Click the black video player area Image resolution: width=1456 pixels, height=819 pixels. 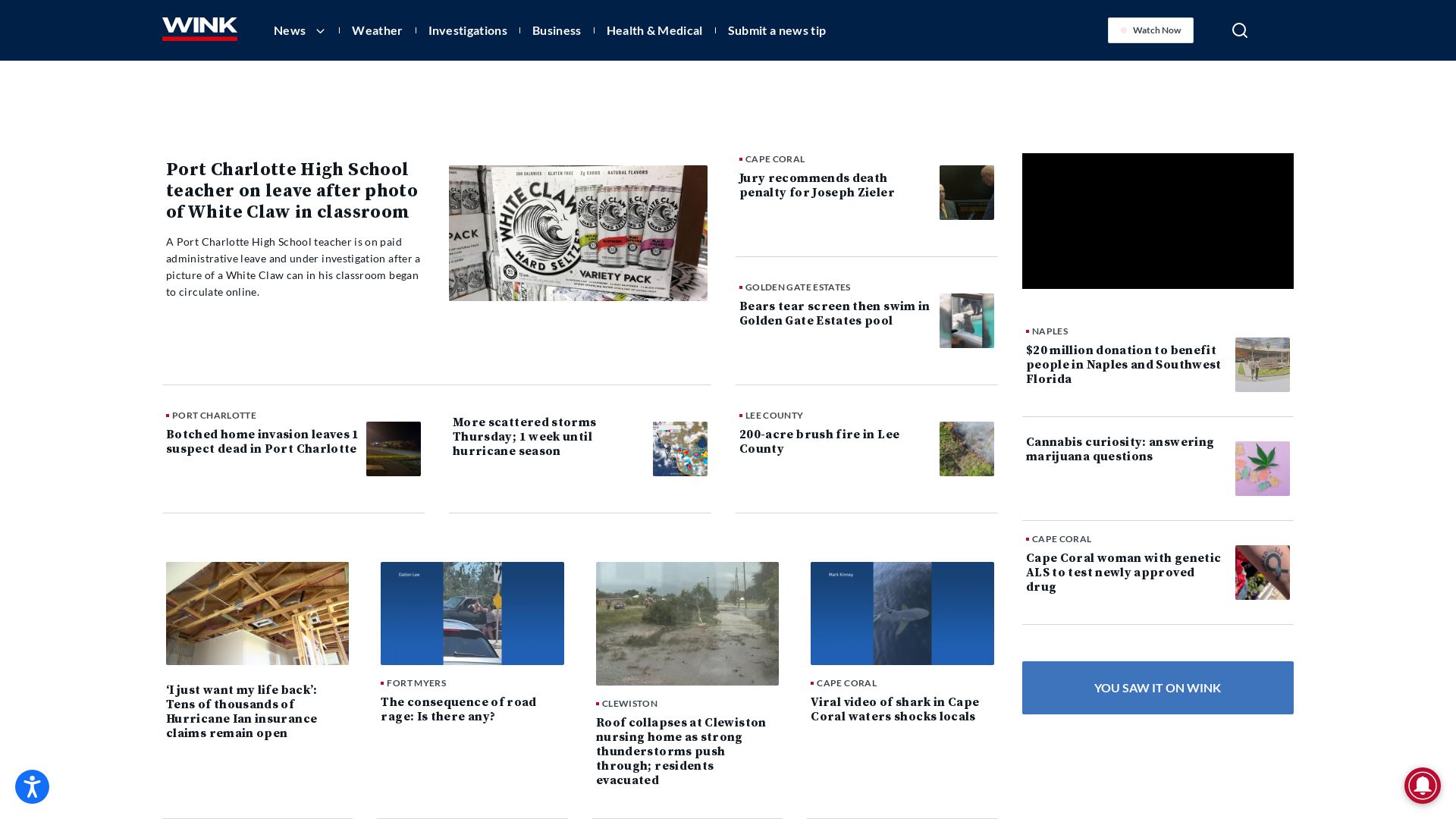tap(1157, 221)
